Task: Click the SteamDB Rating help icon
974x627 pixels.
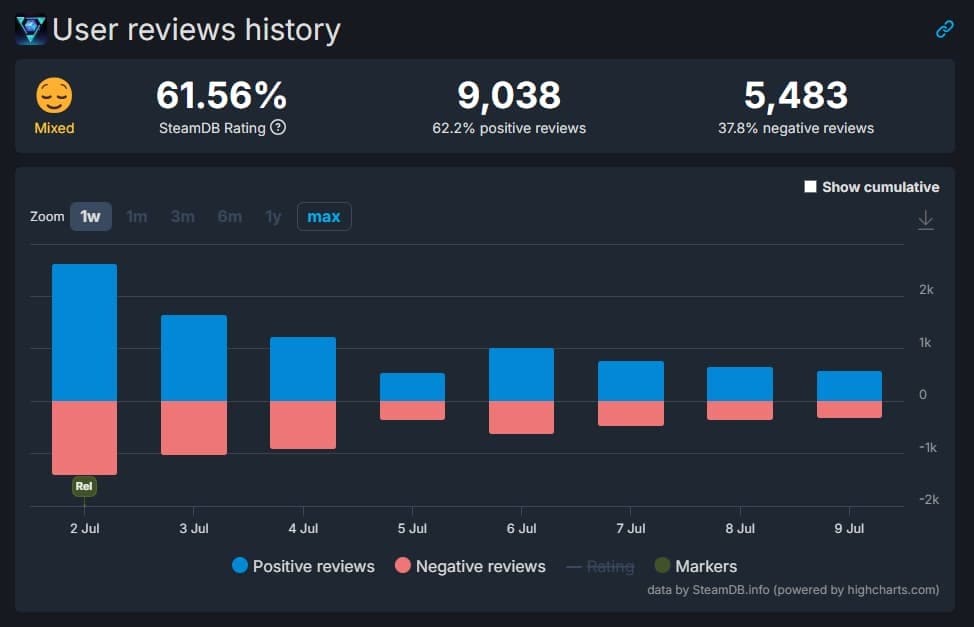Action: 278,127
